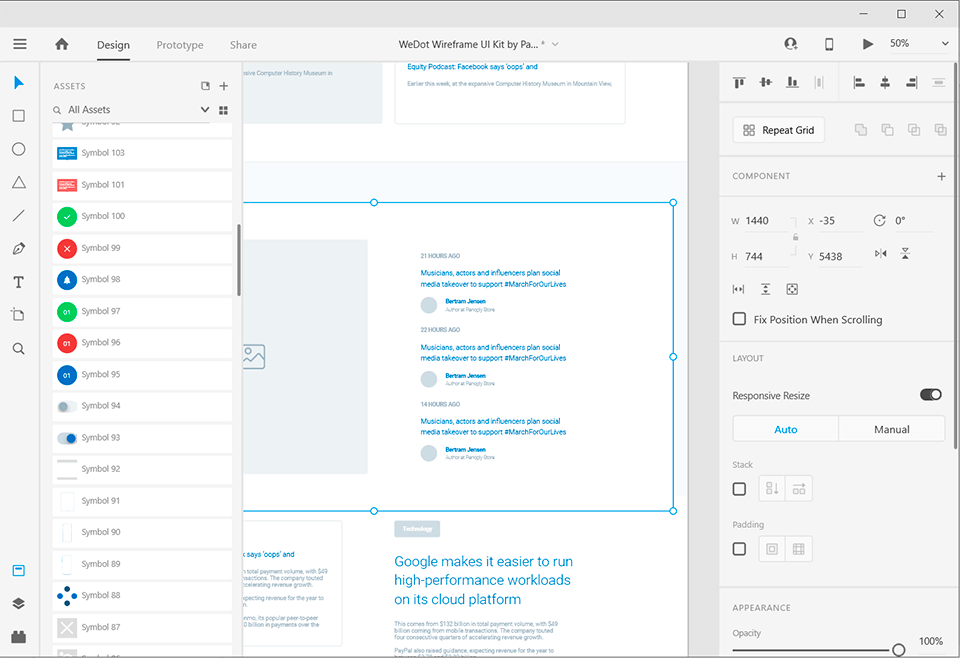Turn off Responsive Resize toggle
Image resolution: width=960 pixels, height=658 pixels.
(930, 394)
